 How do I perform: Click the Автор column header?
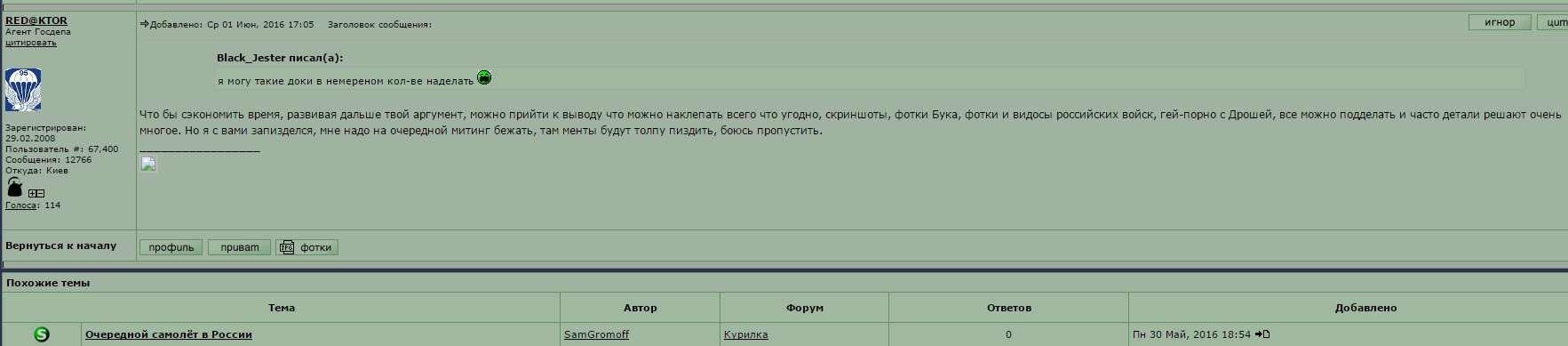click(640, 308)
